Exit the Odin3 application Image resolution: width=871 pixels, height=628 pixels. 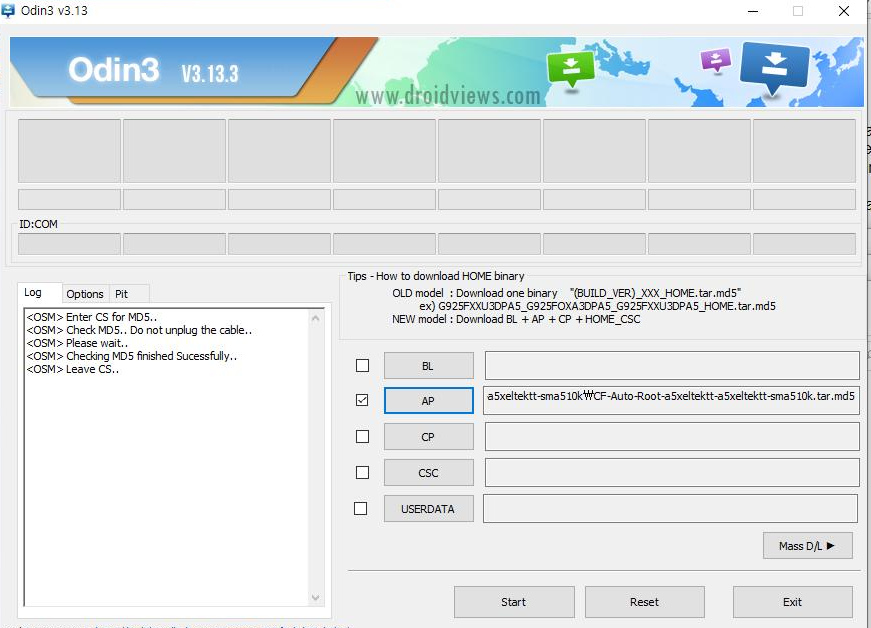pos(793,602)
